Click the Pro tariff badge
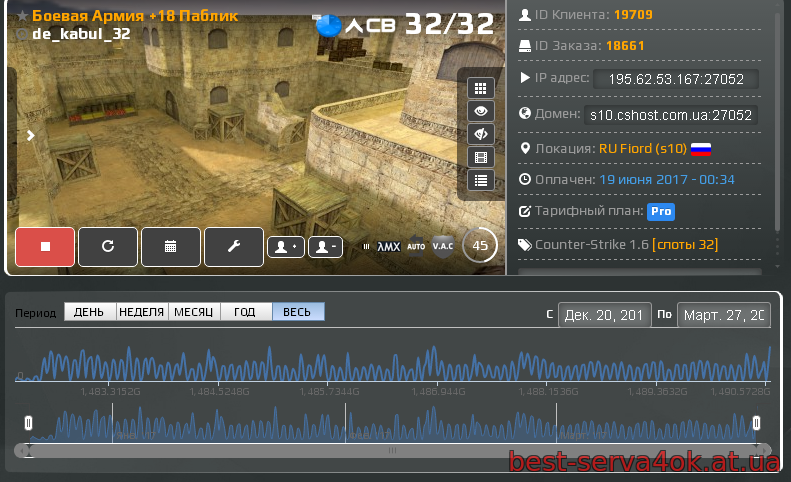The image size is (791, 482). (x=661, y=211)
